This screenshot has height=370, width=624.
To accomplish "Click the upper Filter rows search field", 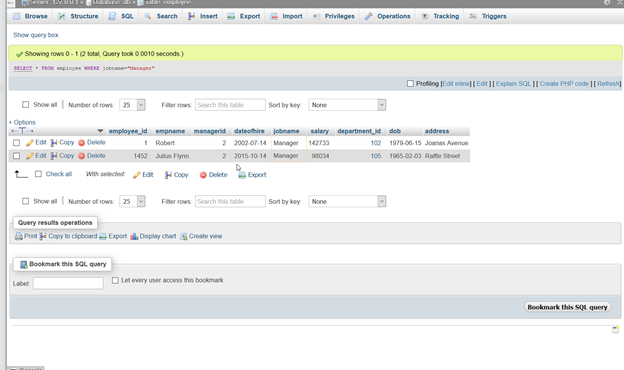I will pos(230,105).
